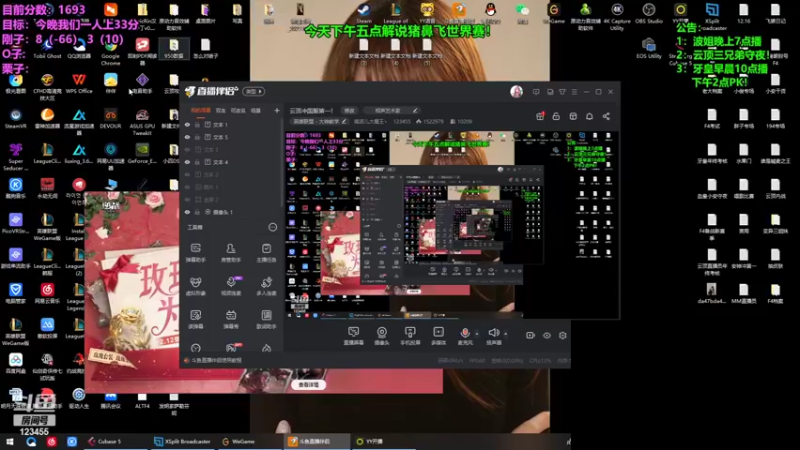Hide the 文本 5 layer
Screen dimensions: 800x450
pos(187,137)
